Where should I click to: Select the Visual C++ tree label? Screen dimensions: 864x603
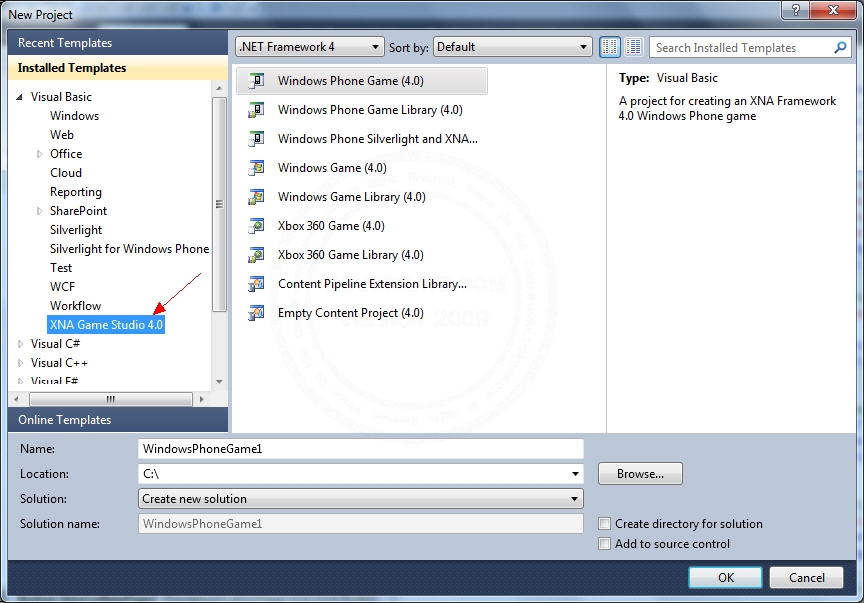tap(60, 363)
